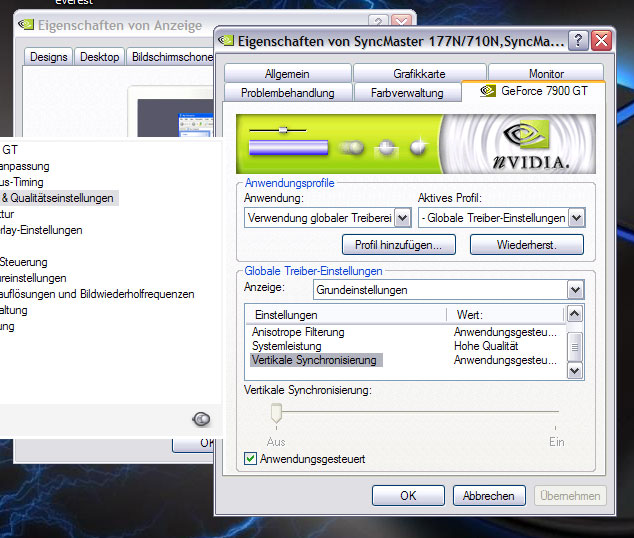
Task: Open Desktop tab in Anzeige window
Action: pos(99,57)
